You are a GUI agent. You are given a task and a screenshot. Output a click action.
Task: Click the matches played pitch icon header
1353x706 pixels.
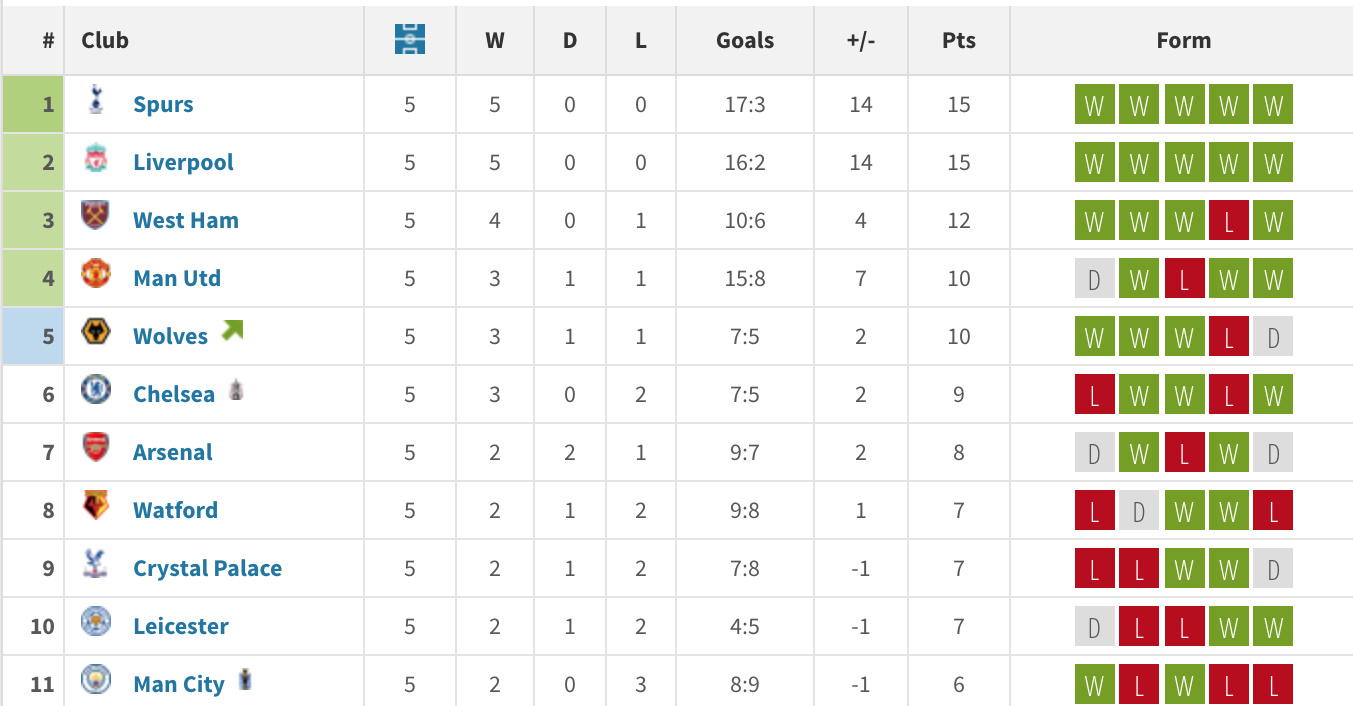[x=410, y=40]
